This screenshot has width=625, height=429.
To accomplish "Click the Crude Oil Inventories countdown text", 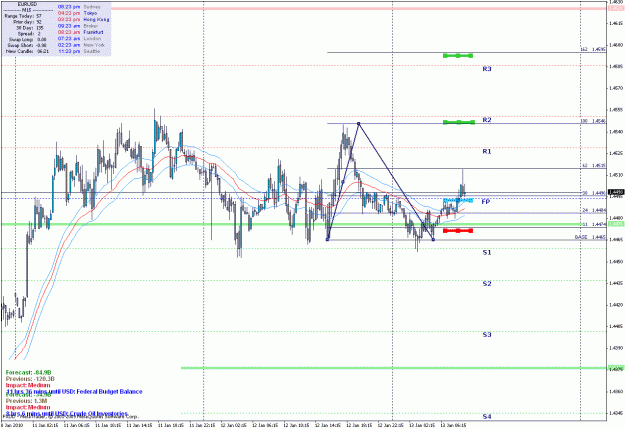I will [x=67, y=414].
